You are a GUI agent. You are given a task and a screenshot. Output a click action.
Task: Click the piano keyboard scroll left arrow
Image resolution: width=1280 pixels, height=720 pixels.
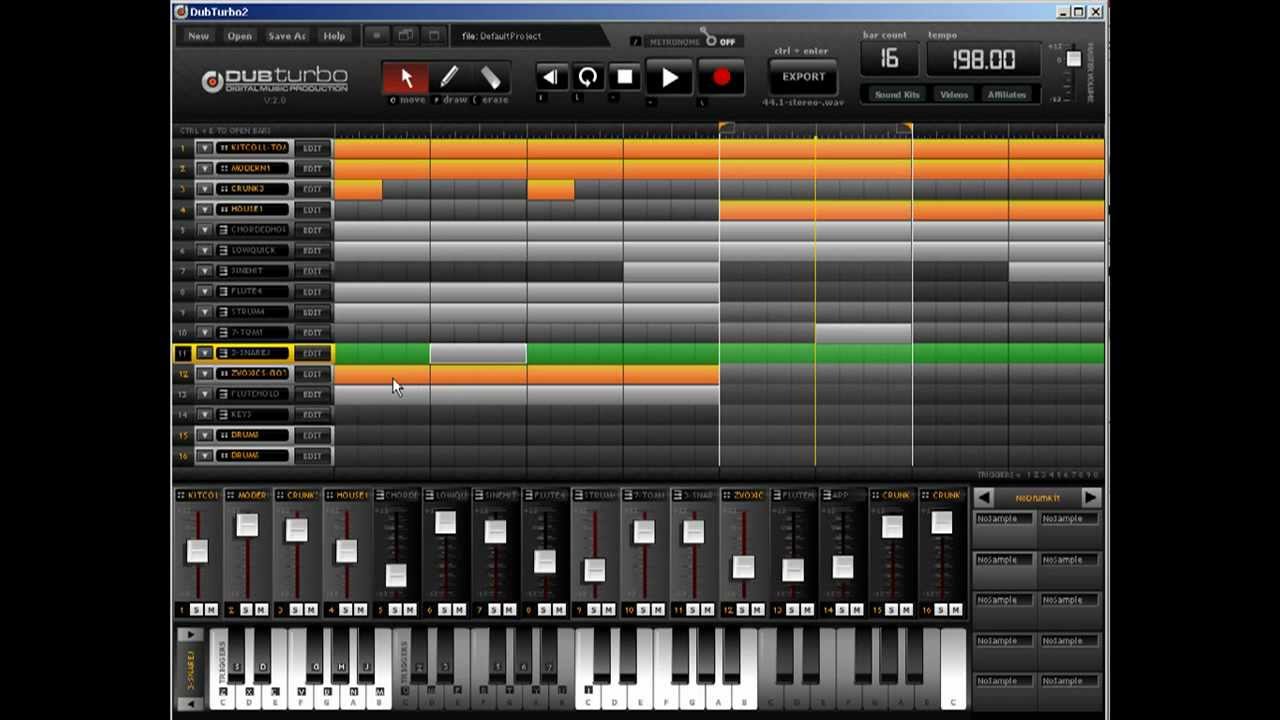[x=189, y=704]
